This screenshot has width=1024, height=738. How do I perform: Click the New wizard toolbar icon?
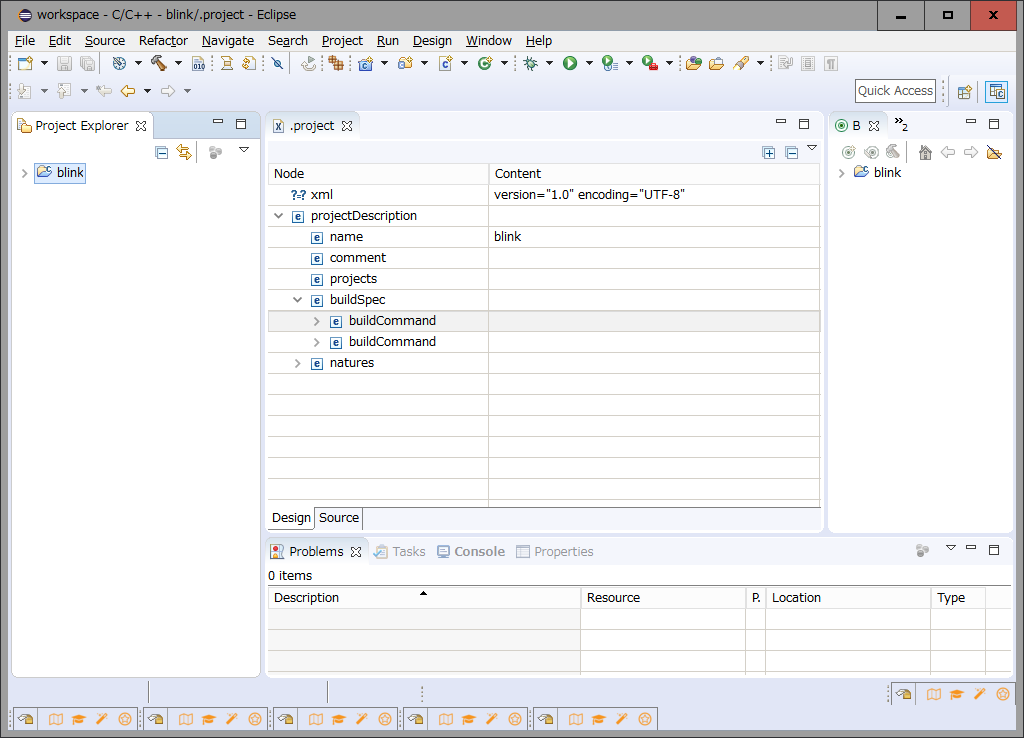click(25, 63)
